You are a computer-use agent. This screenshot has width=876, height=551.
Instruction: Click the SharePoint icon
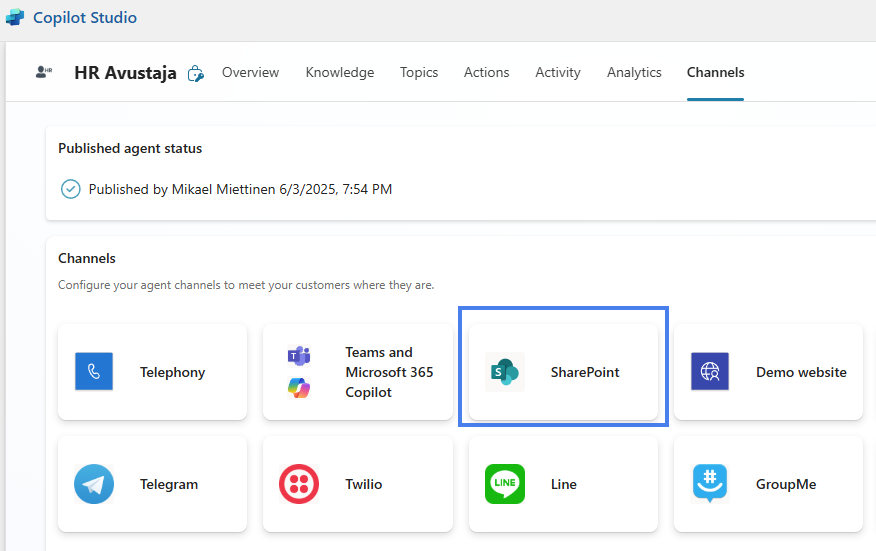click(504, 372)
